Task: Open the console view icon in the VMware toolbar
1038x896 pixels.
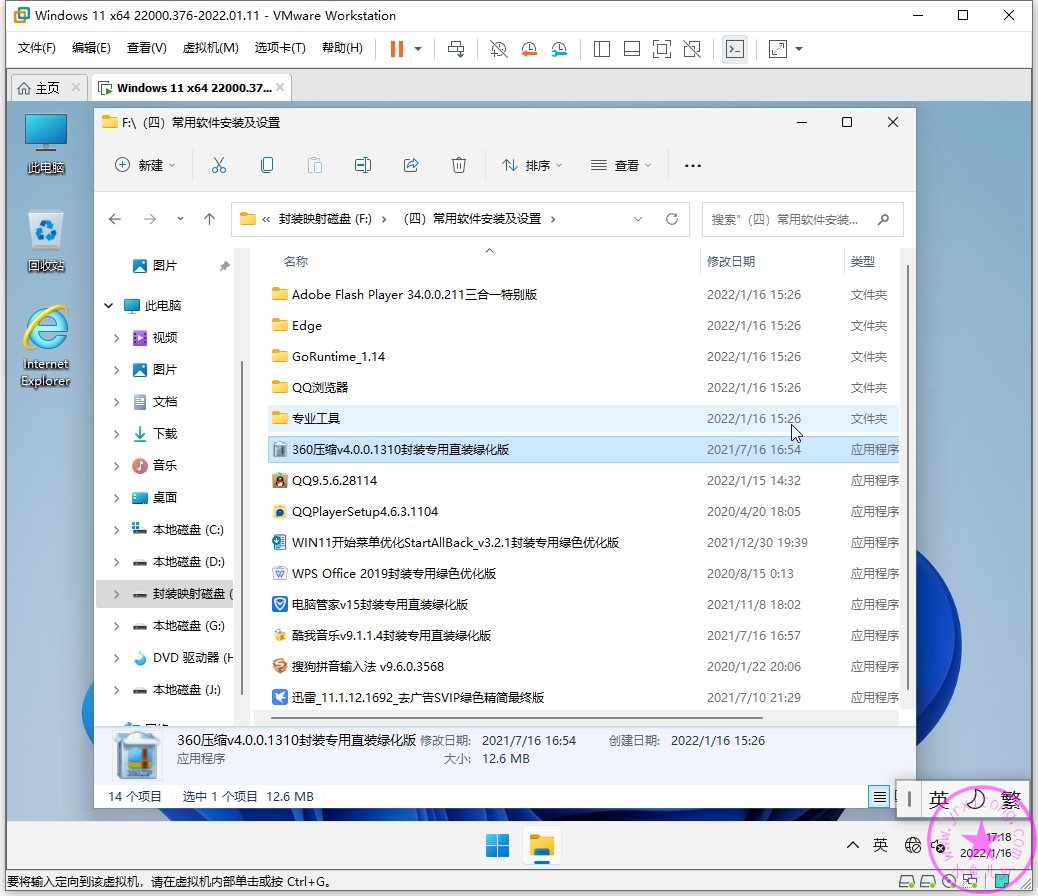Action: pyautogui.click(x=735, y=49)
